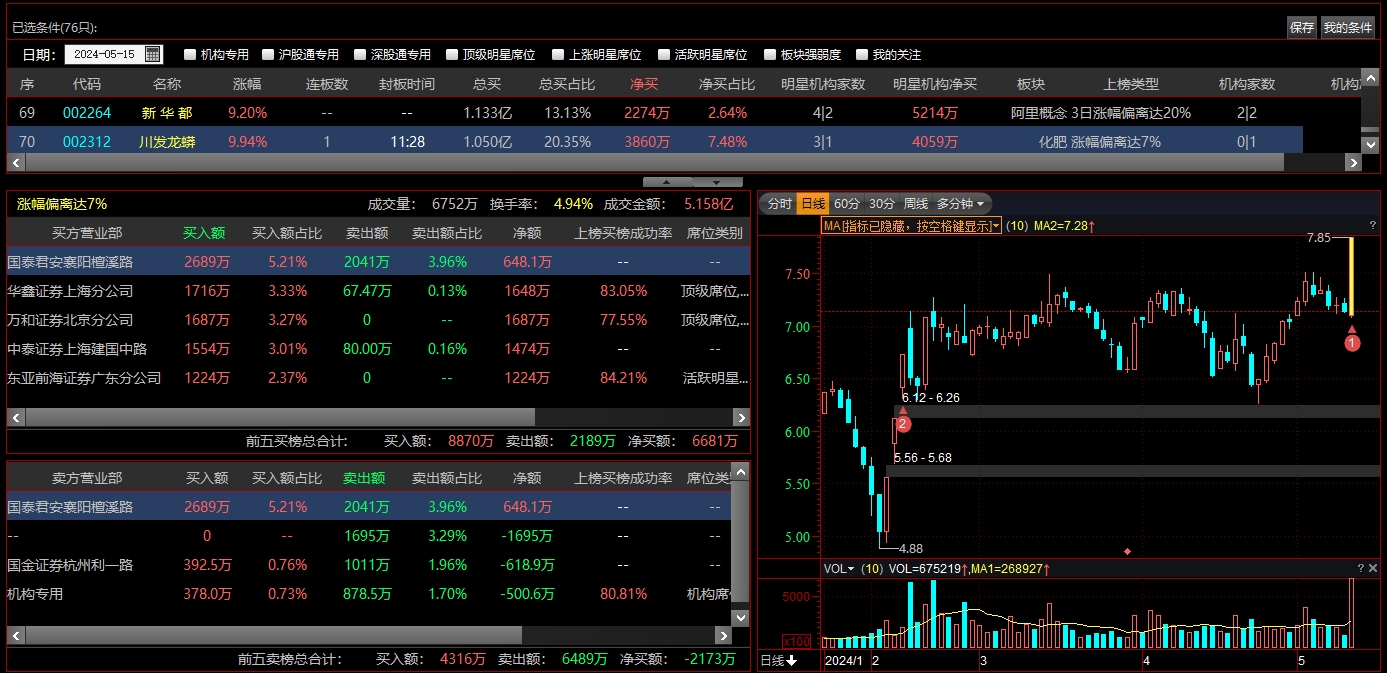Select buyer row 华鑫证券上海分公司

(x=378, y=291)
